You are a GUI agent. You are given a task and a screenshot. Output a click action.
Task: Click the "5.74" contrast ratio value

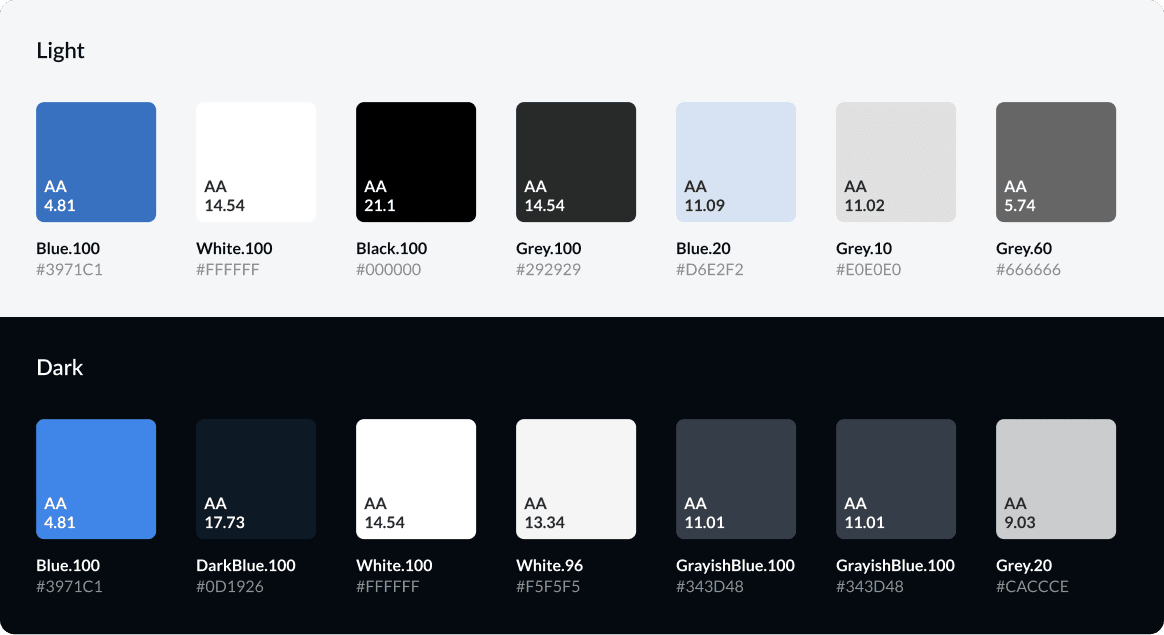click(1020, 206)
